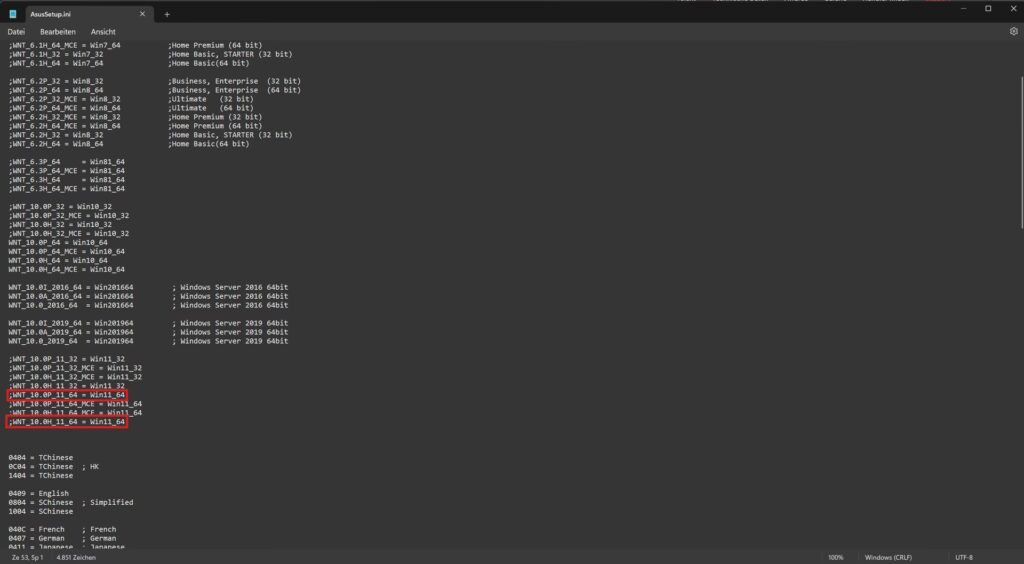Open the Datei menu
The height and width of the screenshot is (564, 1024).
pyautogui.click(x=16, y=32)
